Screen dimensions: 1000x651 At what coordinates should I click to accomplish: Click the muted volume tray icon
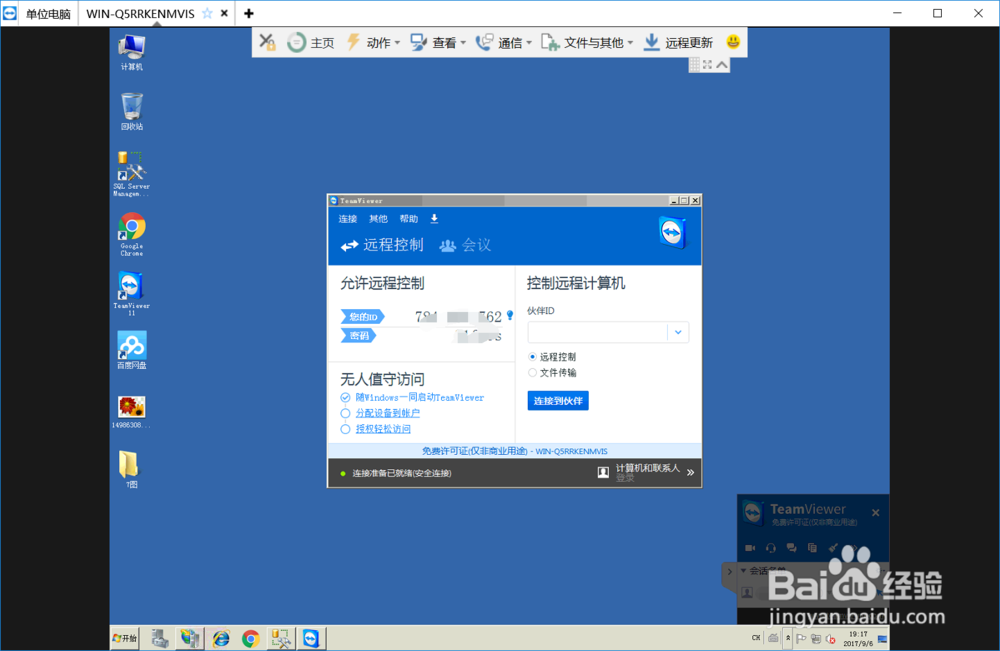(x=830, y=638)
